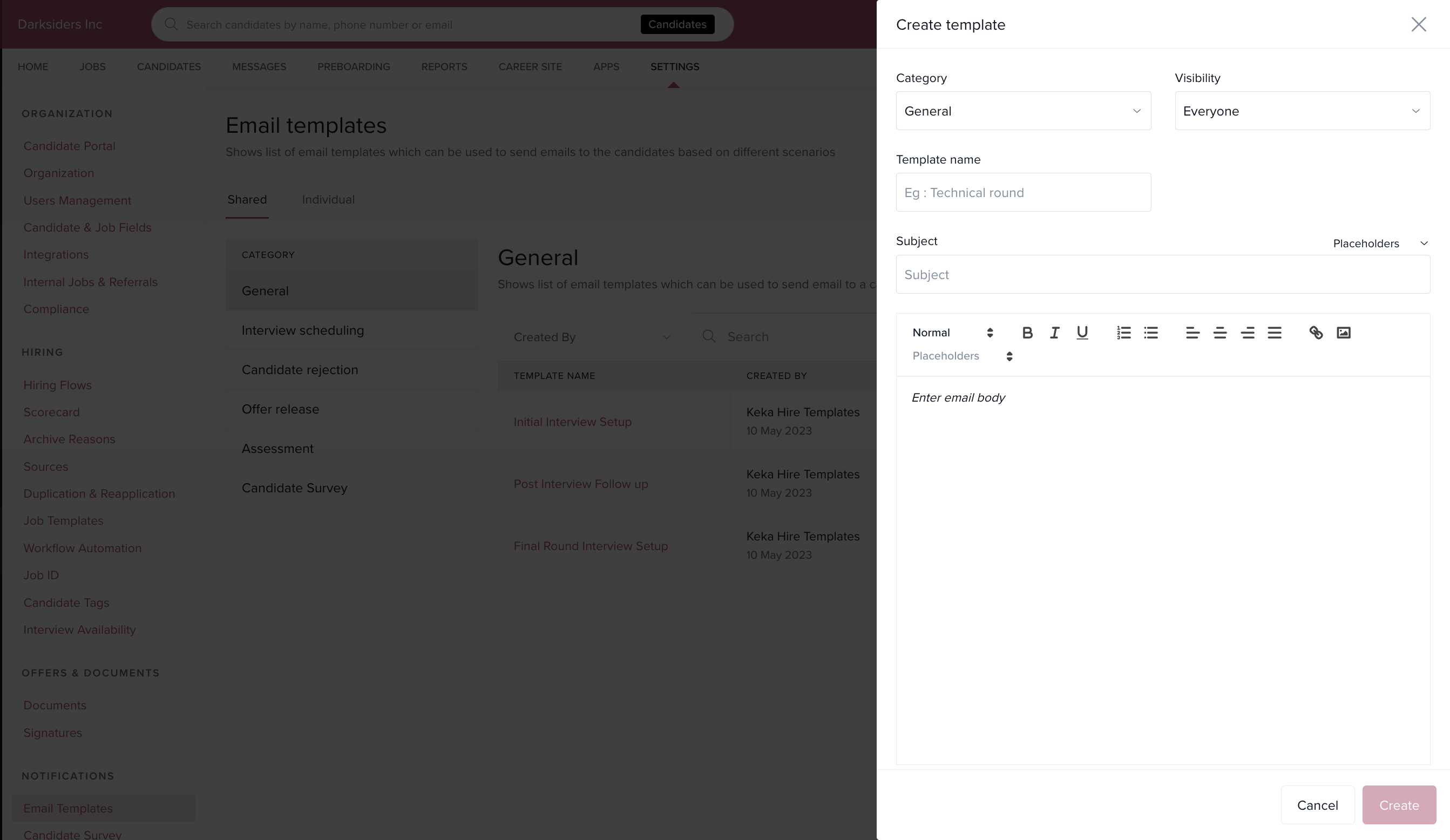Insert a bulleted list
The width and height of the screenshot is (1450, 840).
click(x=1151, y=333)
